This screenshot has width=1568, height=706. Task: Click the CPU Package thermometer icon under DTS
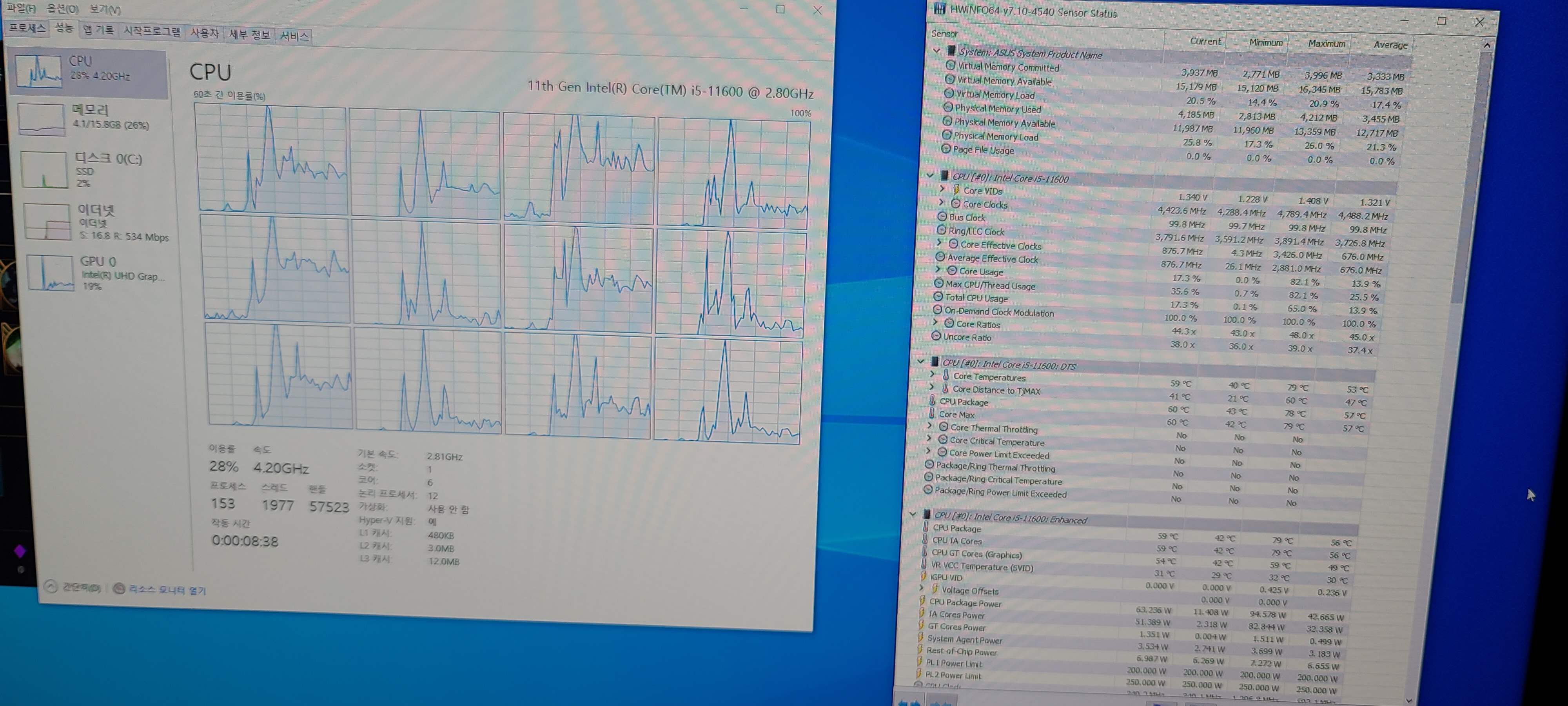click(x=932, y=401)
